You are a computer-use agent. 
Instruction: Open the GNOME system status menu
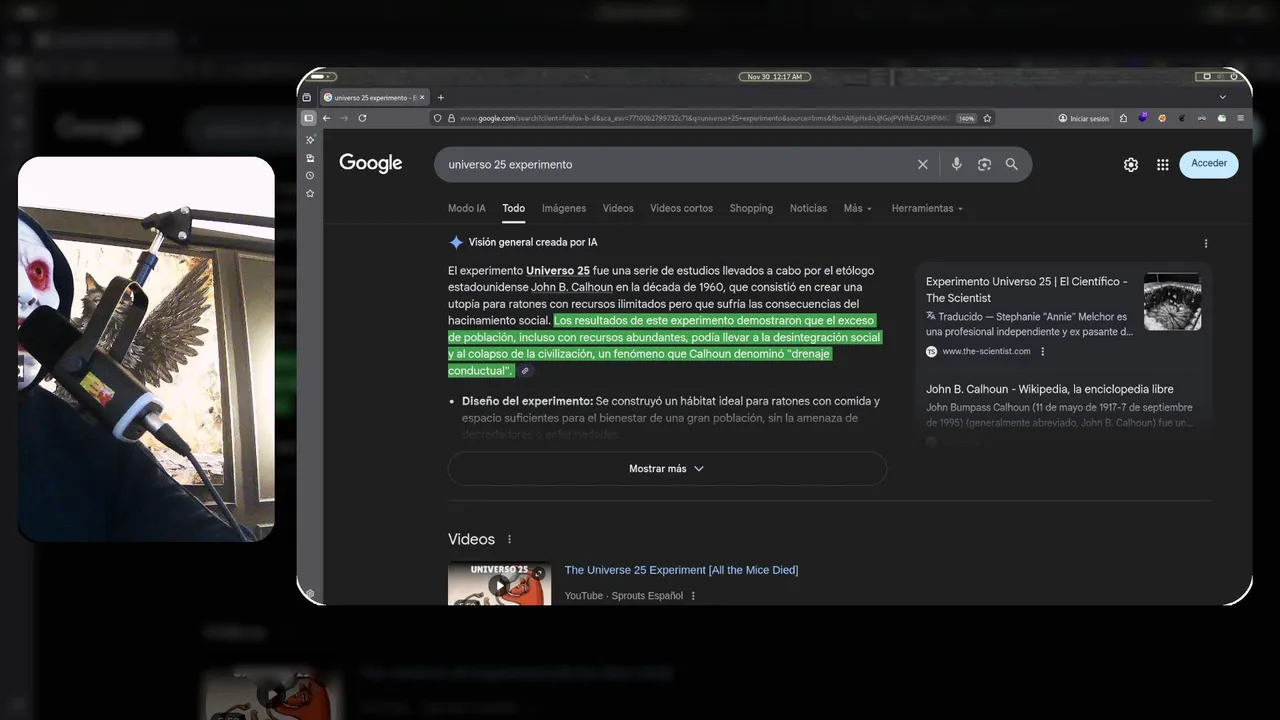pos(1221,76)
